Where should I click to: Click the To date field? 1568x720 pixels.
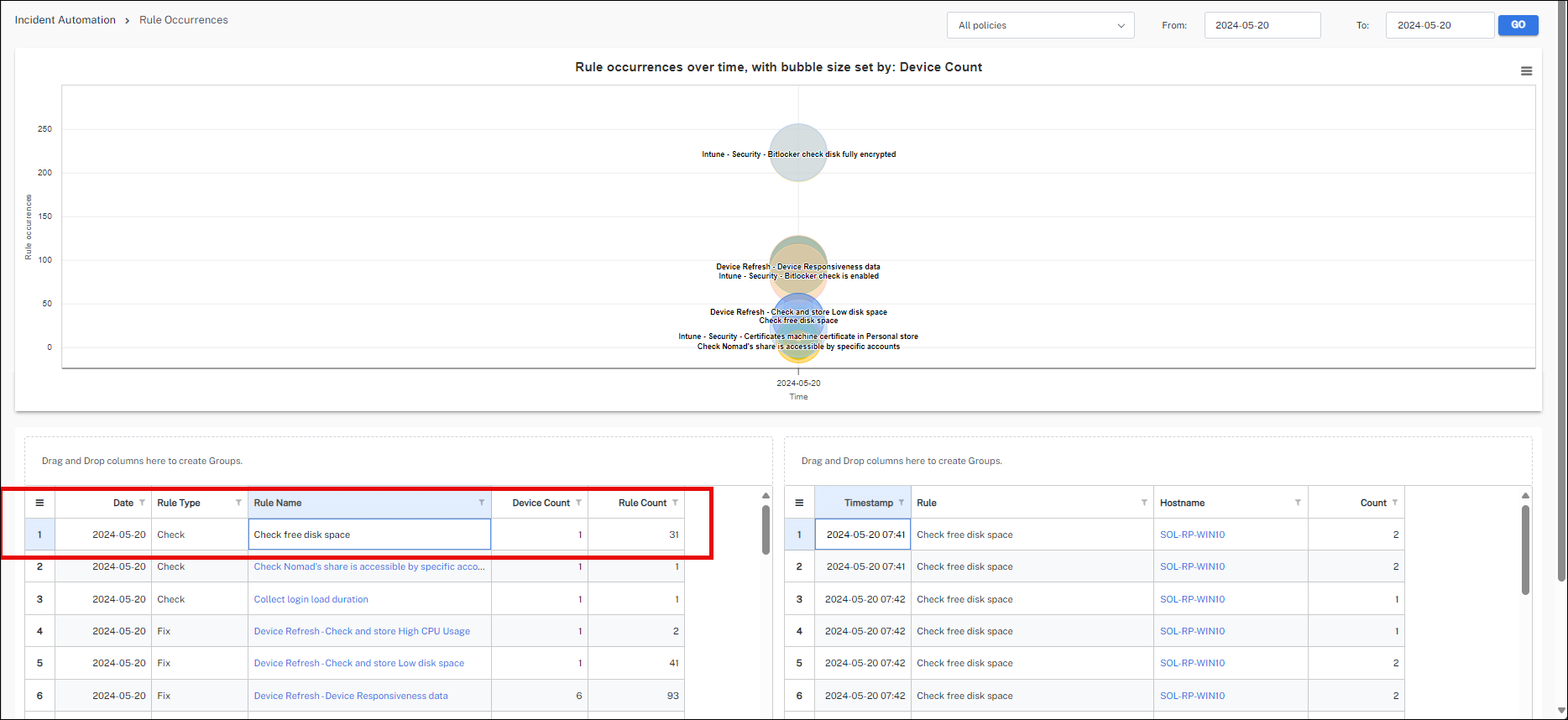pos(1439,25)
